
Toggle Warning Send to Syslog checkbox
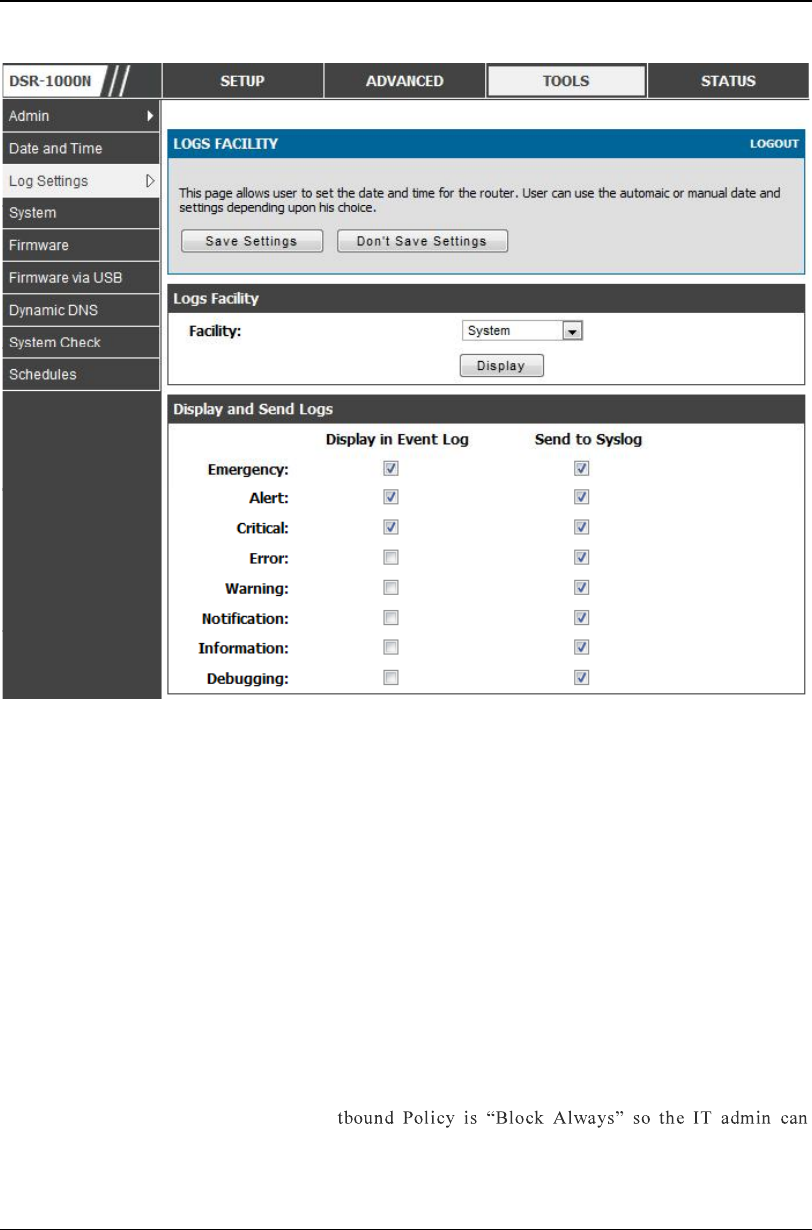tap(581, 587)
